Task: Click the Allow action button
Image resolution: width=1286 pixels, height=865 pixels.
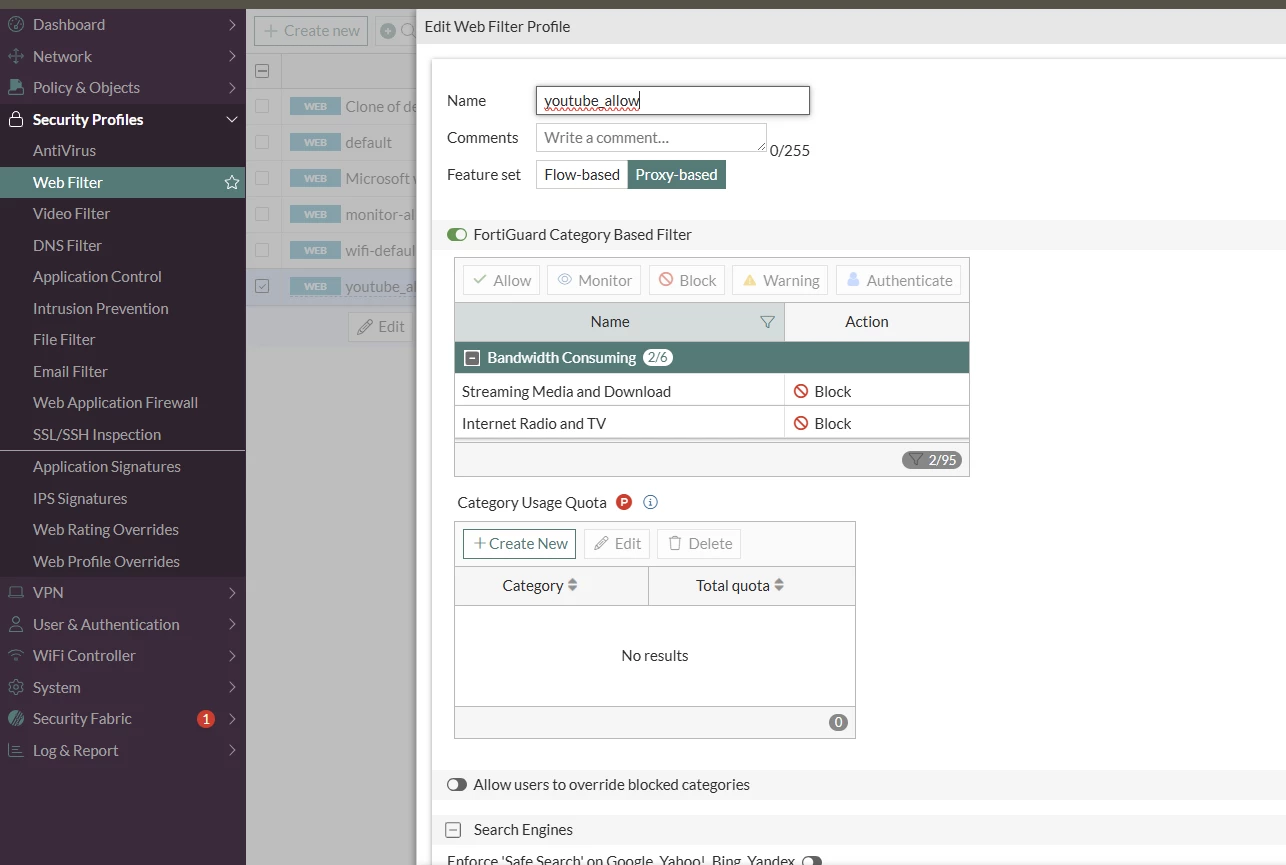Action: click(x=502, y=280)
